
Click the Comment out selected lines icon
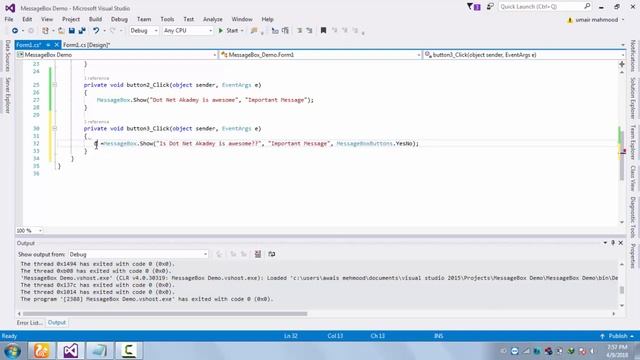[275, 31]
